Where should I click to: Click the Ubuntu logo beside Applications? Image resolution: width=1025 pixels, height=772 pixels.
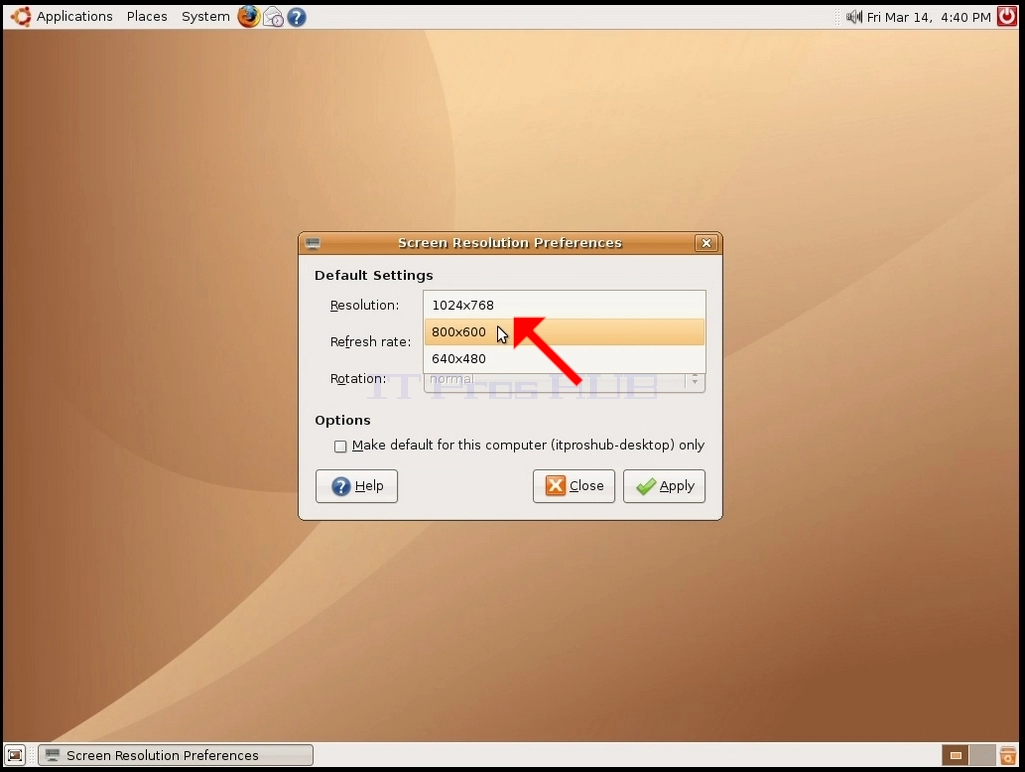pyautogui.click(x=21, y=16)
